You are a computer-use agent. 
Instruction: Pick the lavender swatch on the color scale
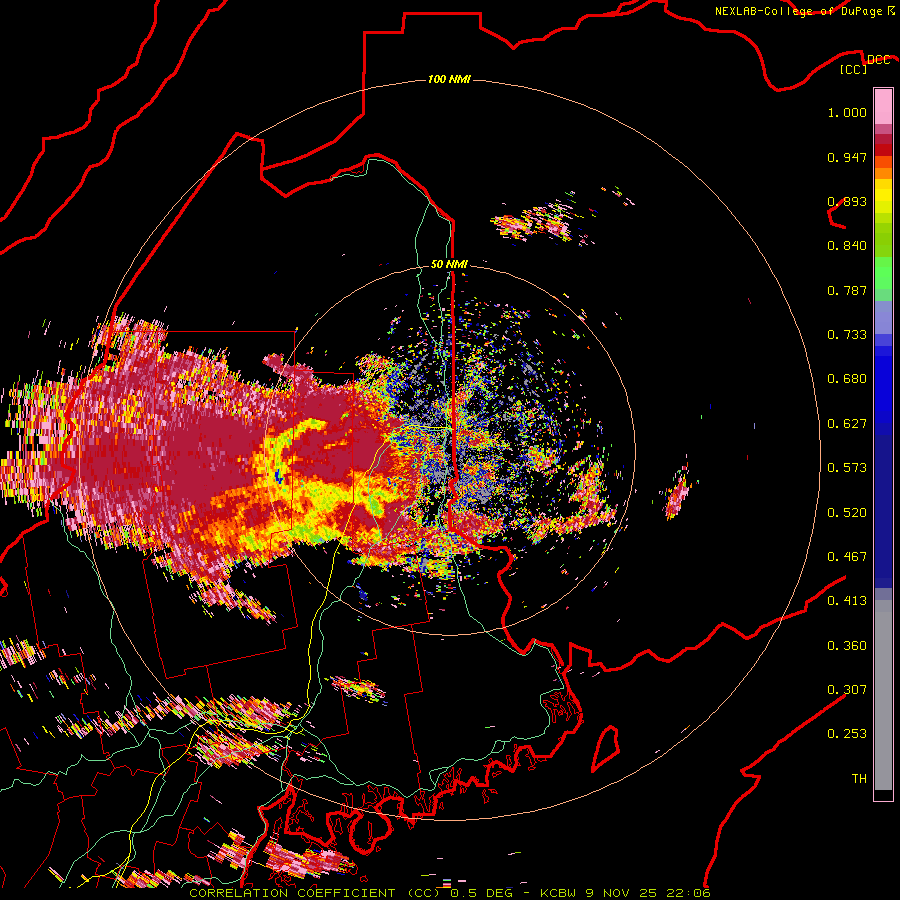[883, 317]
